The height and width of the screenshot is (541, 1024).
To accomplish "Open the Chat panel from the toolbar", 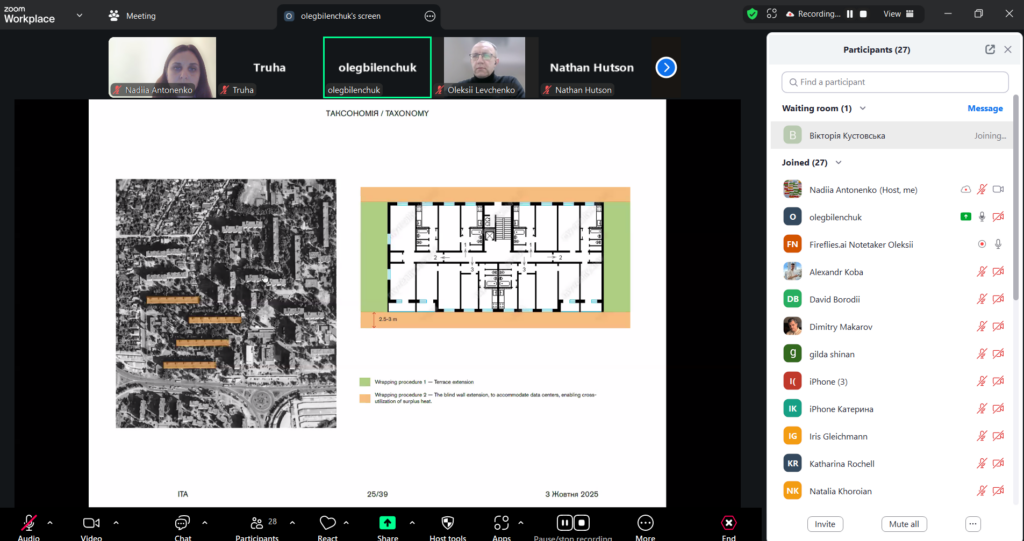I will 182,523.
